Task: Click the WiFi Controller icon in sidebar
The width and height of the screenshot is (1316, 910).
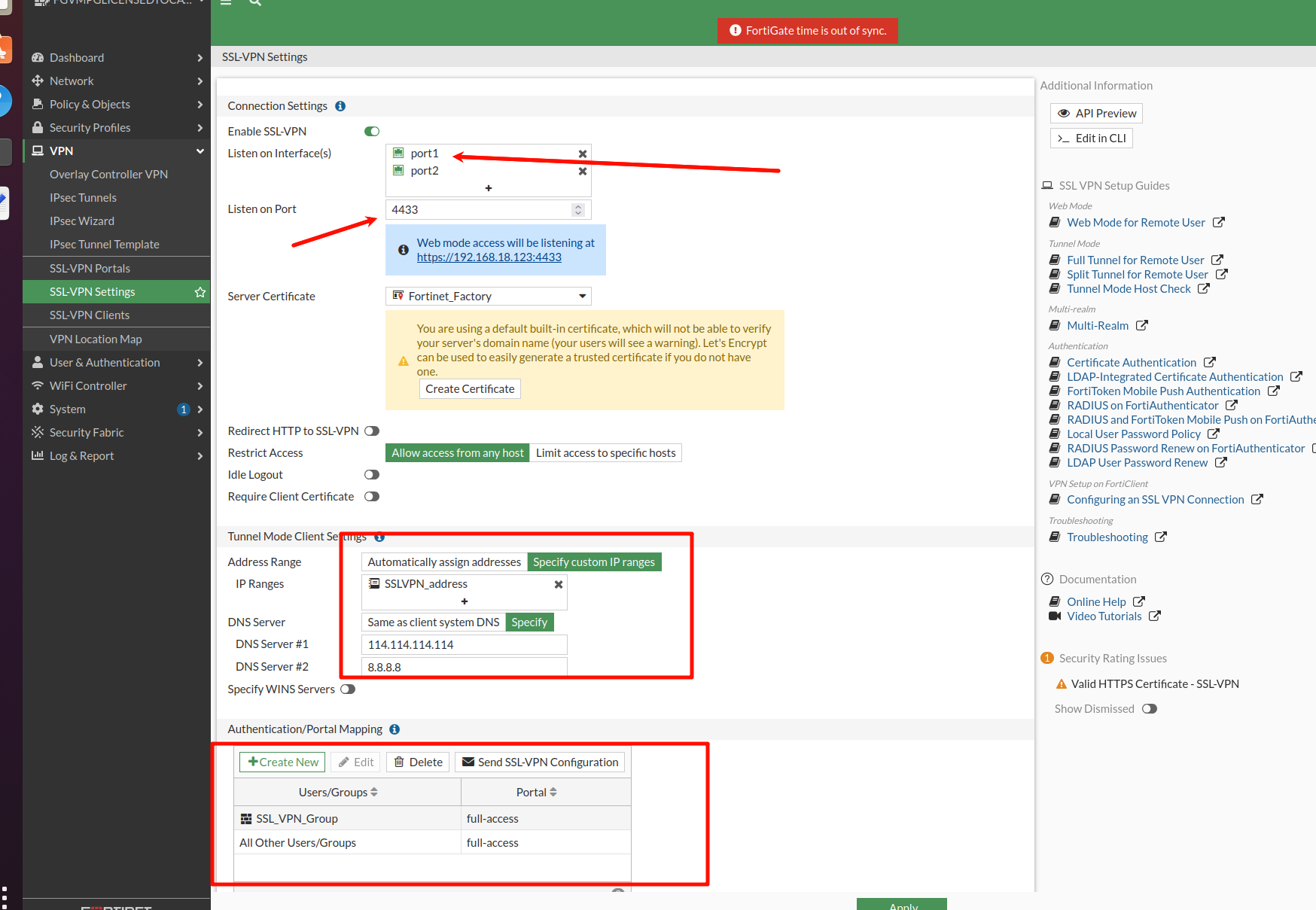Action: point(38,386)
